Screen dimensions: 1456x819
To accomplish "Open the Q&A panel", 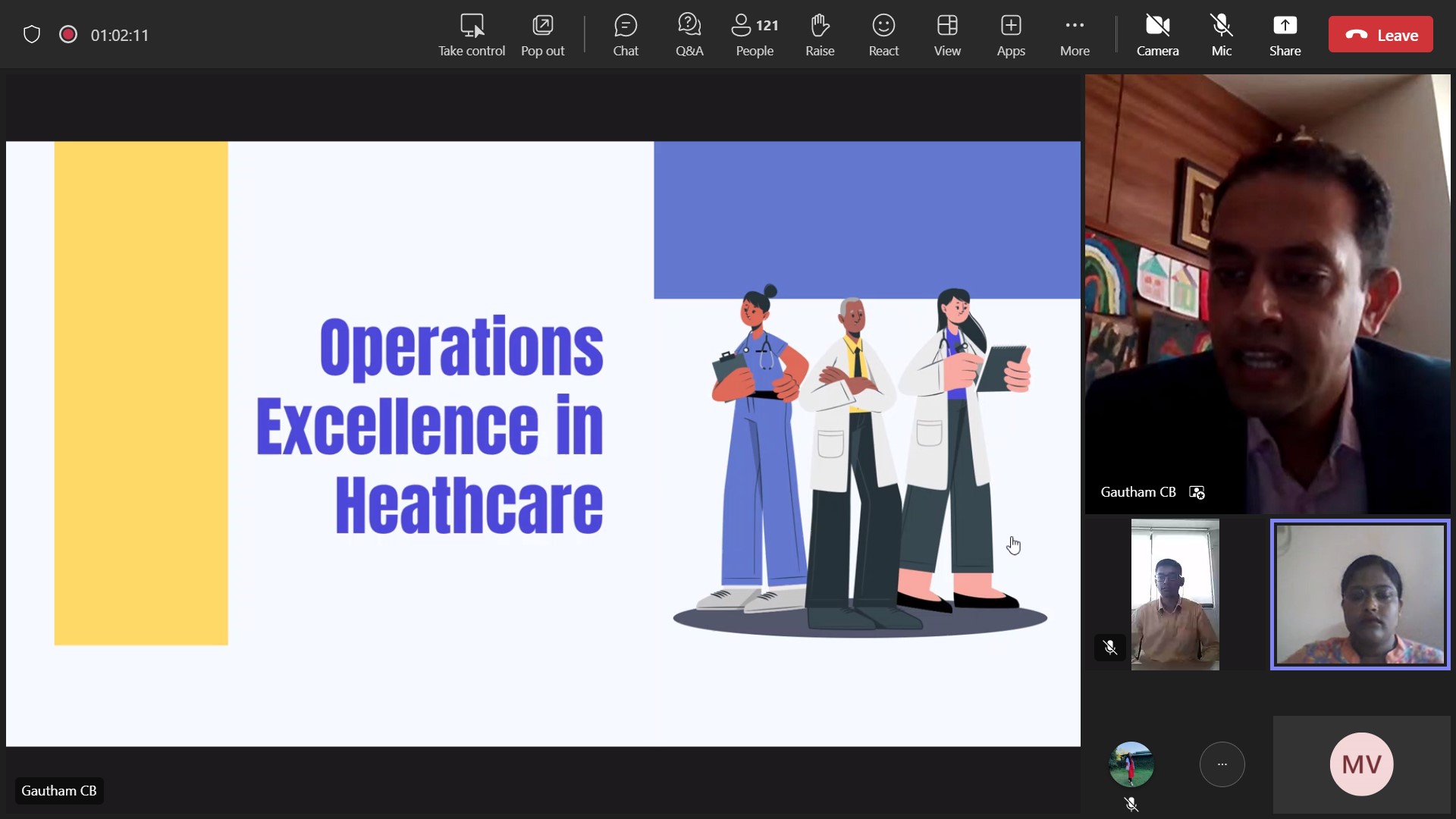I will [x=689, y=35].
